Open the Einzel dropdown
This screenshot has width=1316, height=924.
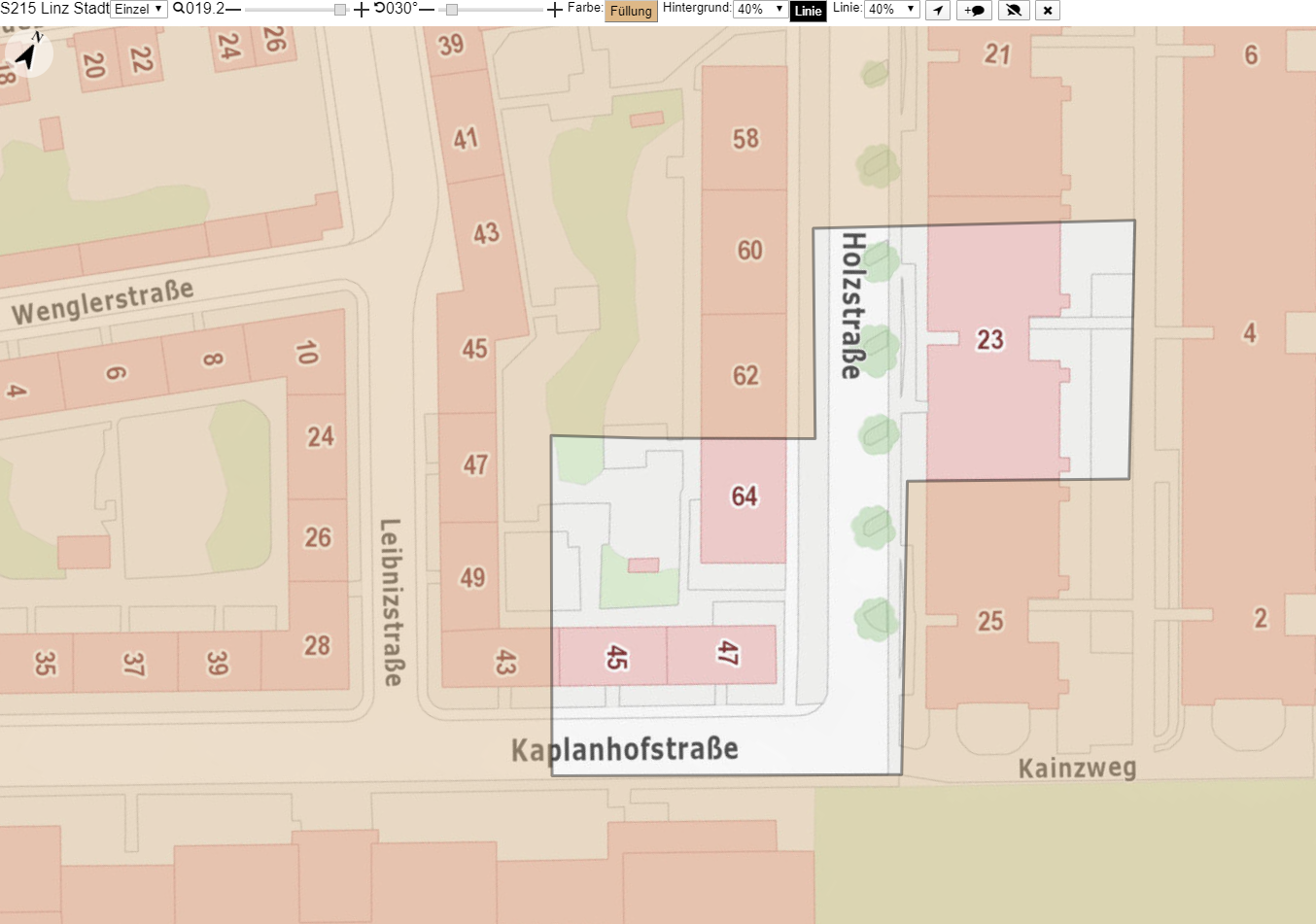tap(139, 9)
